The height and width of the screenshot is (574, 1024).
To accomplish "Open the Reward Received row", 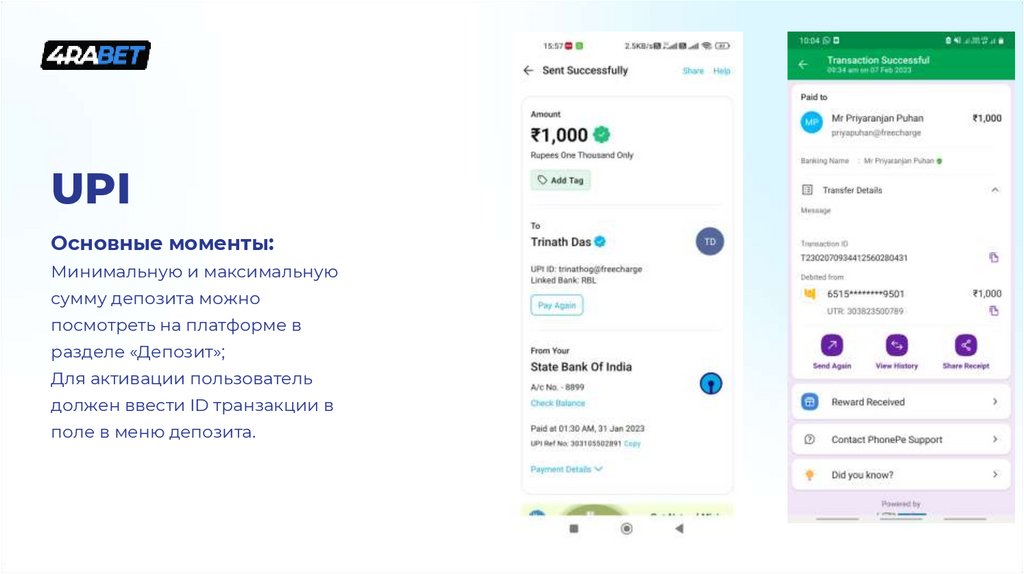I will click(x=900, y=402).
